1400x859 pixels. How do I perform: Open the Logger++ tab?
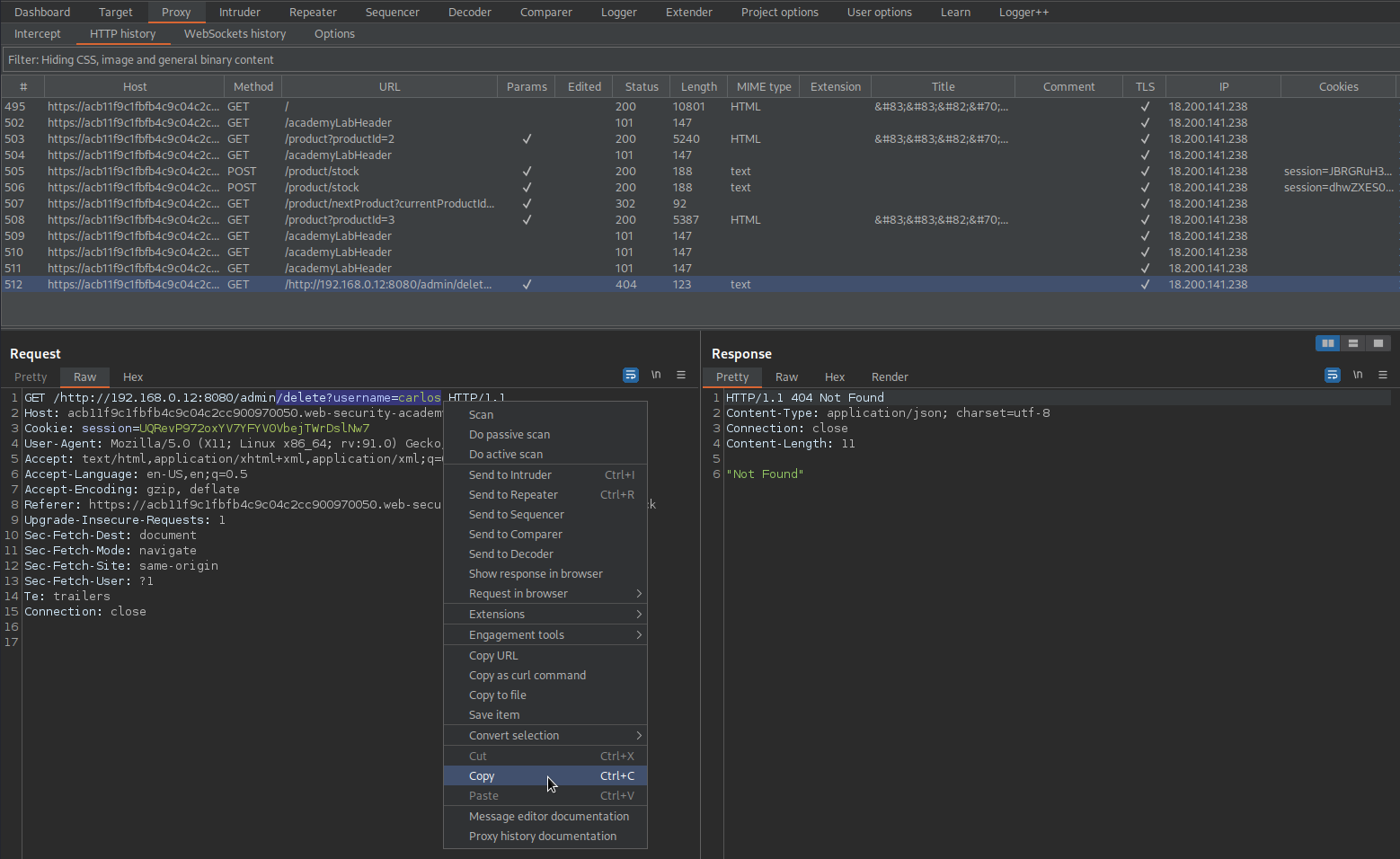pyautogui.click(x=1023, y=12)
